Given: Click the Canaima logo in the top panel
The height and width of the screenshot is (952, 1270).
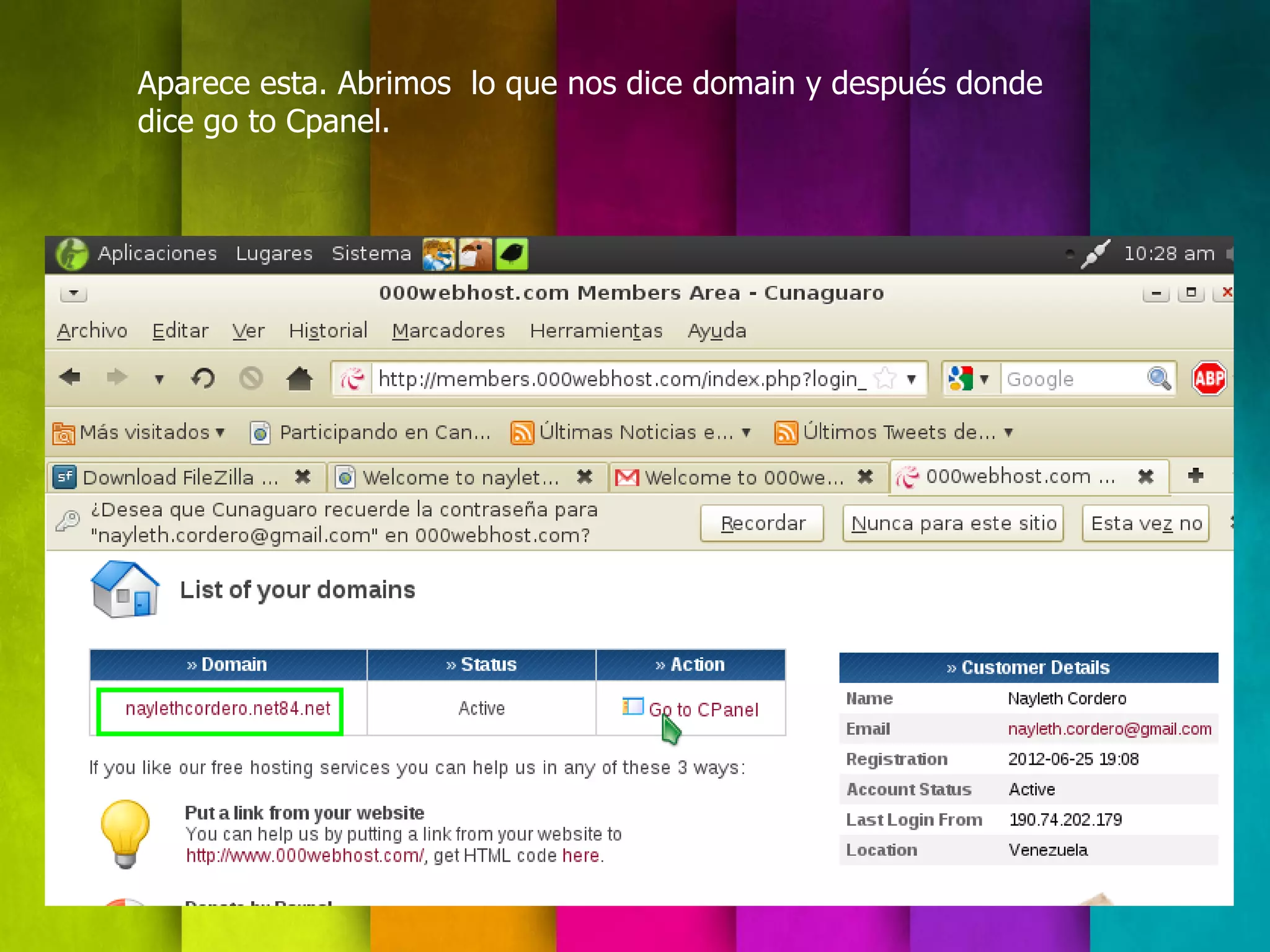Looking at the screenshot, I should click(x=72, y=254).
